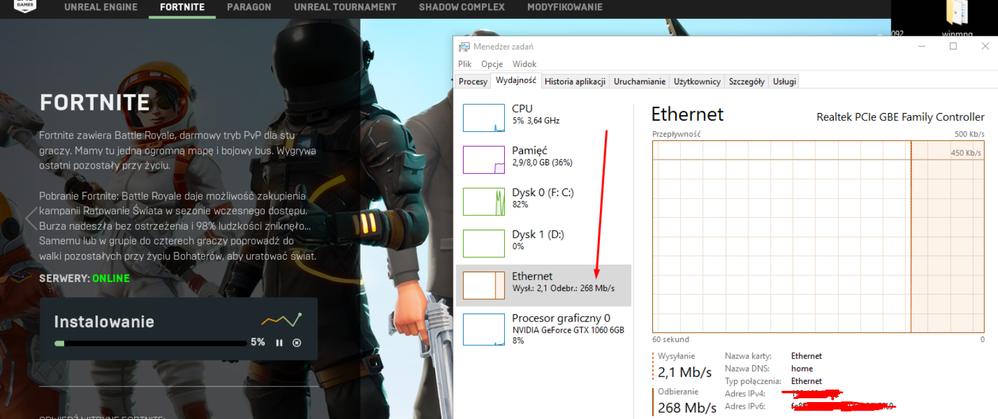Image resolution: width=998 pixels, height=419 pixels.
Task: Switch to the Szczegóły tab
Action: [x=746, y=82]
